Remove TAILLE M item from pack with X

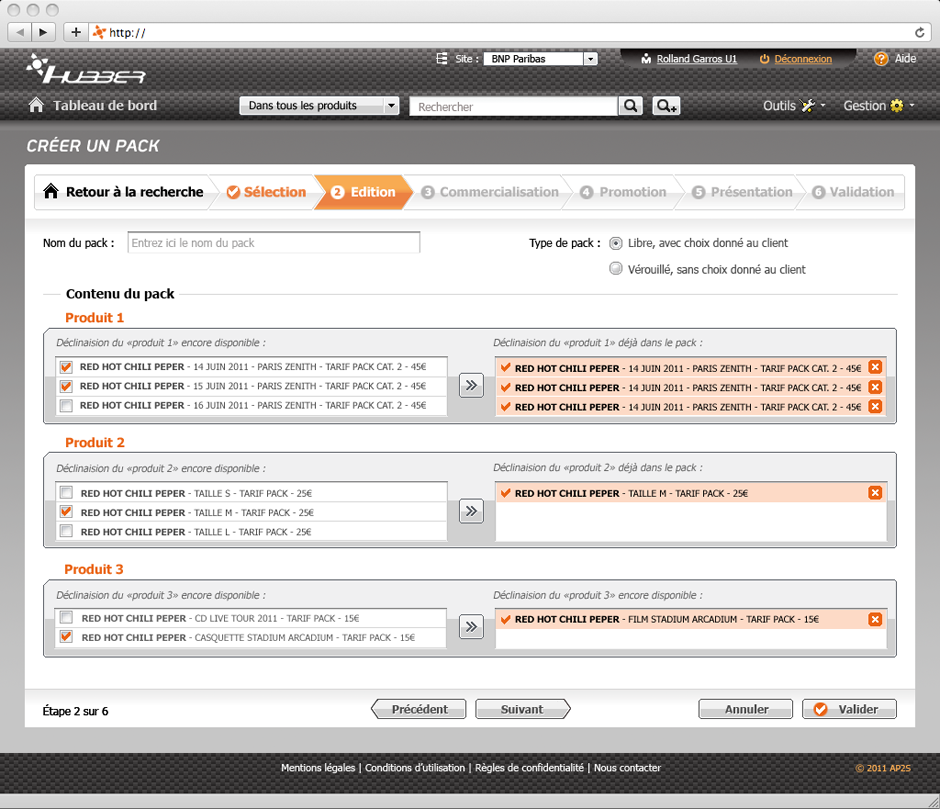click(x=875, y=492)
